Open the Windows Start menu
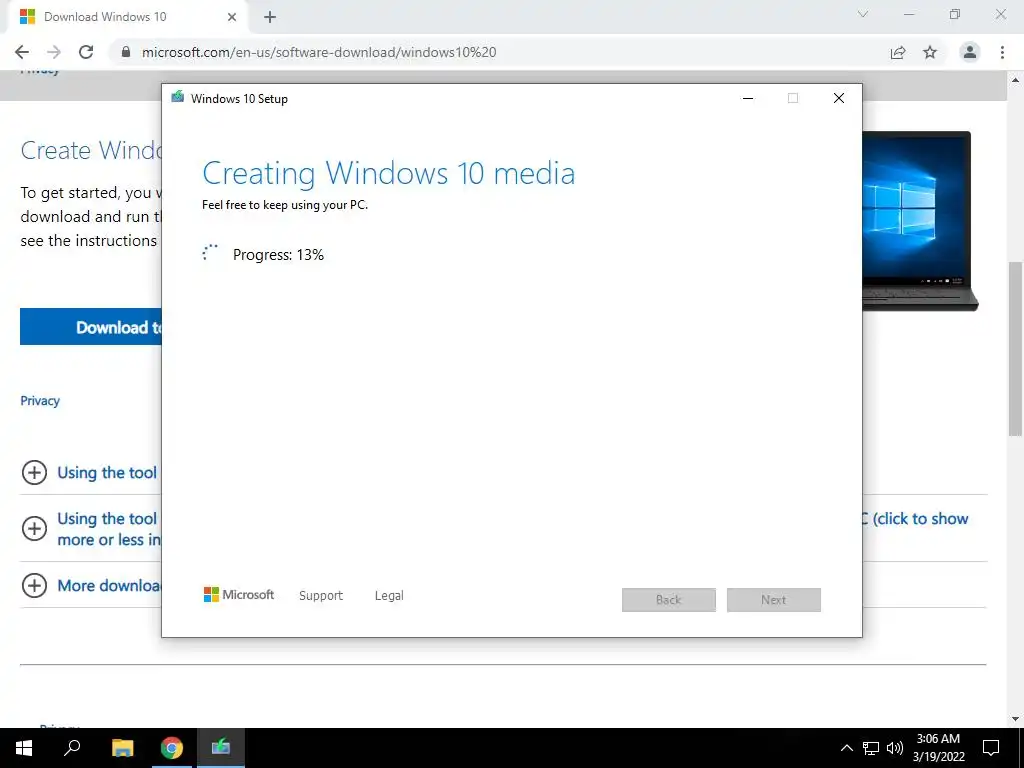1024x768 pixels. click(x=24, y=748)
